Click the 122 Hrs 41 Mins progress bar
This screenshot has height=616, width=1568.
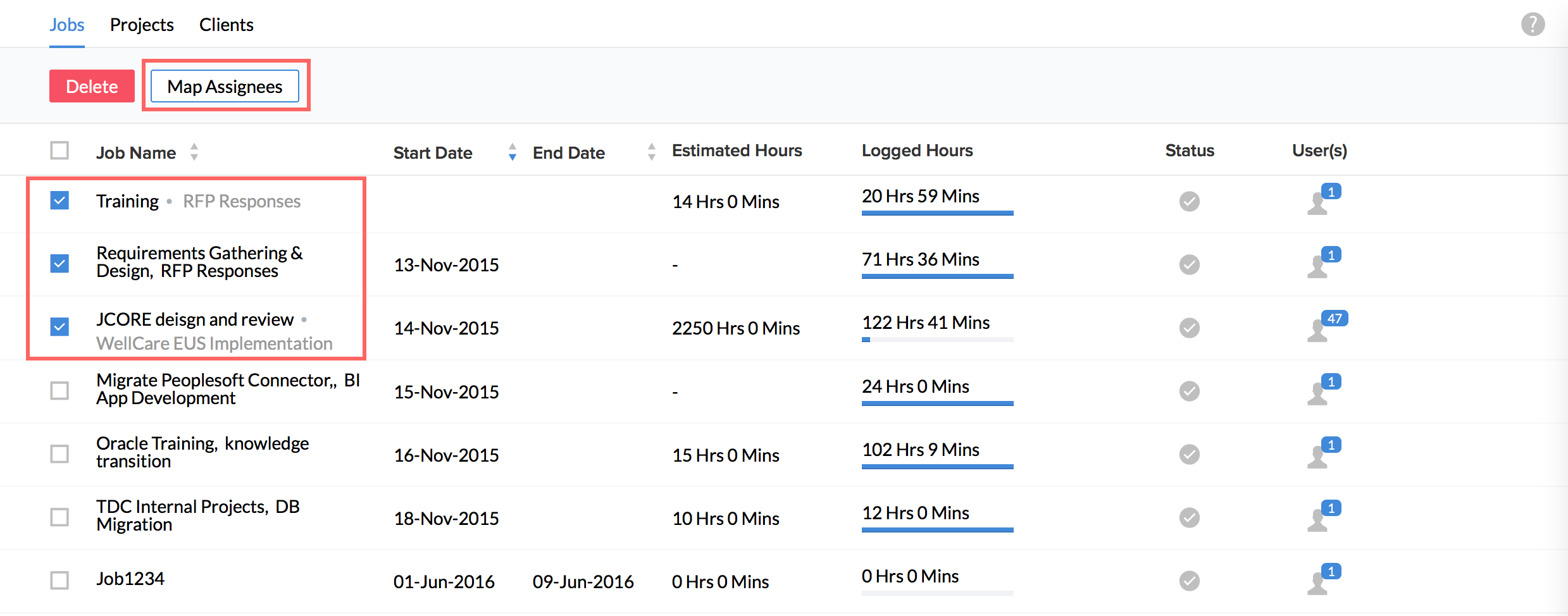pos(937,340)
